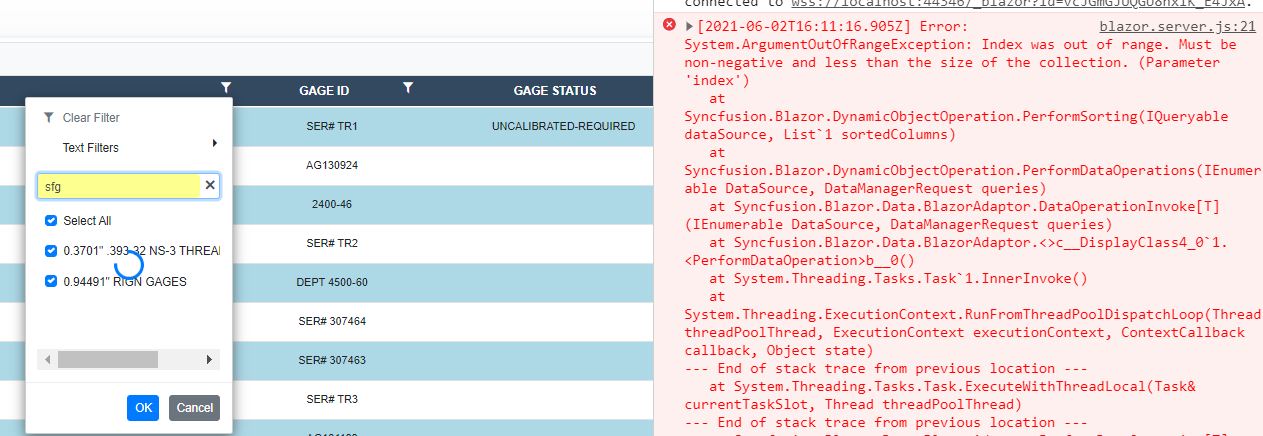Select the Clear Filter menu option
The image size is (1263, 436).
91,117
